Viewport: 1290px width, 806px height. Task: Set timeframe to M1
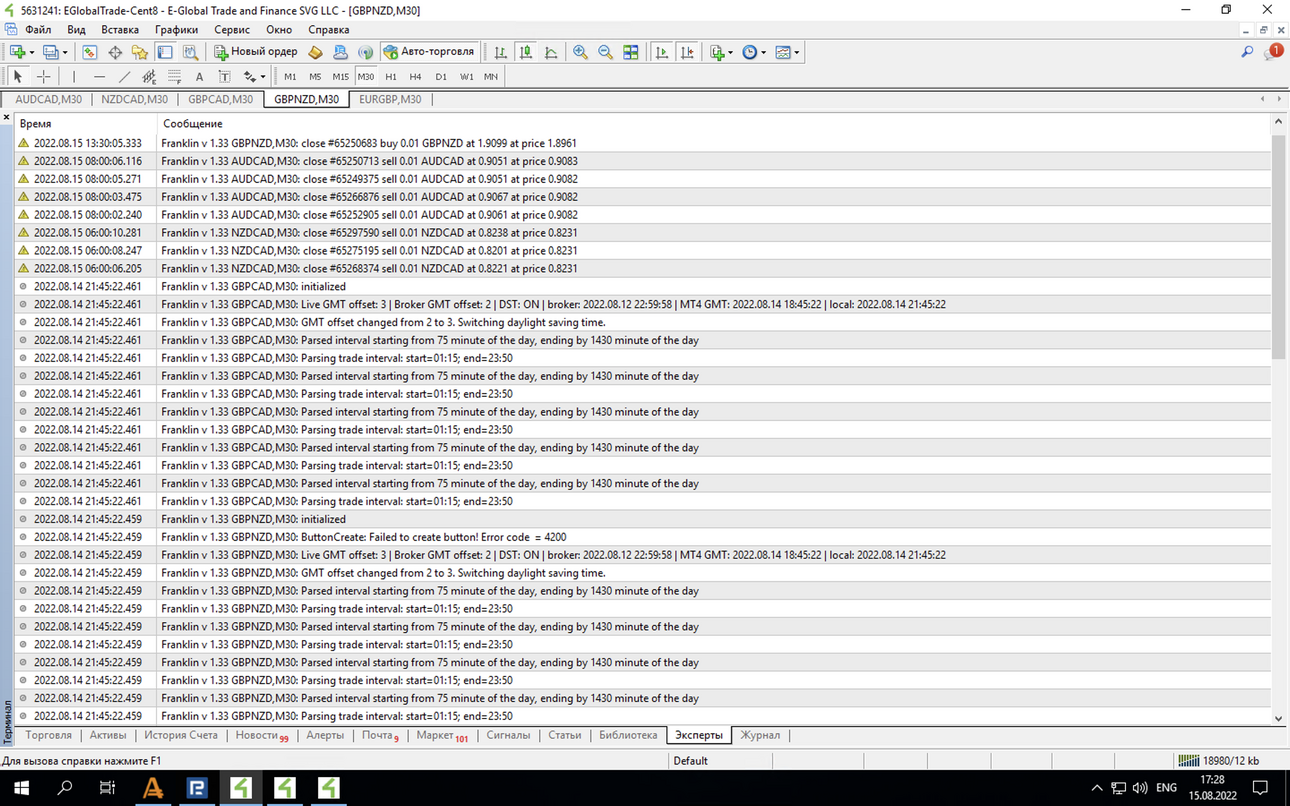click(290, 76)
